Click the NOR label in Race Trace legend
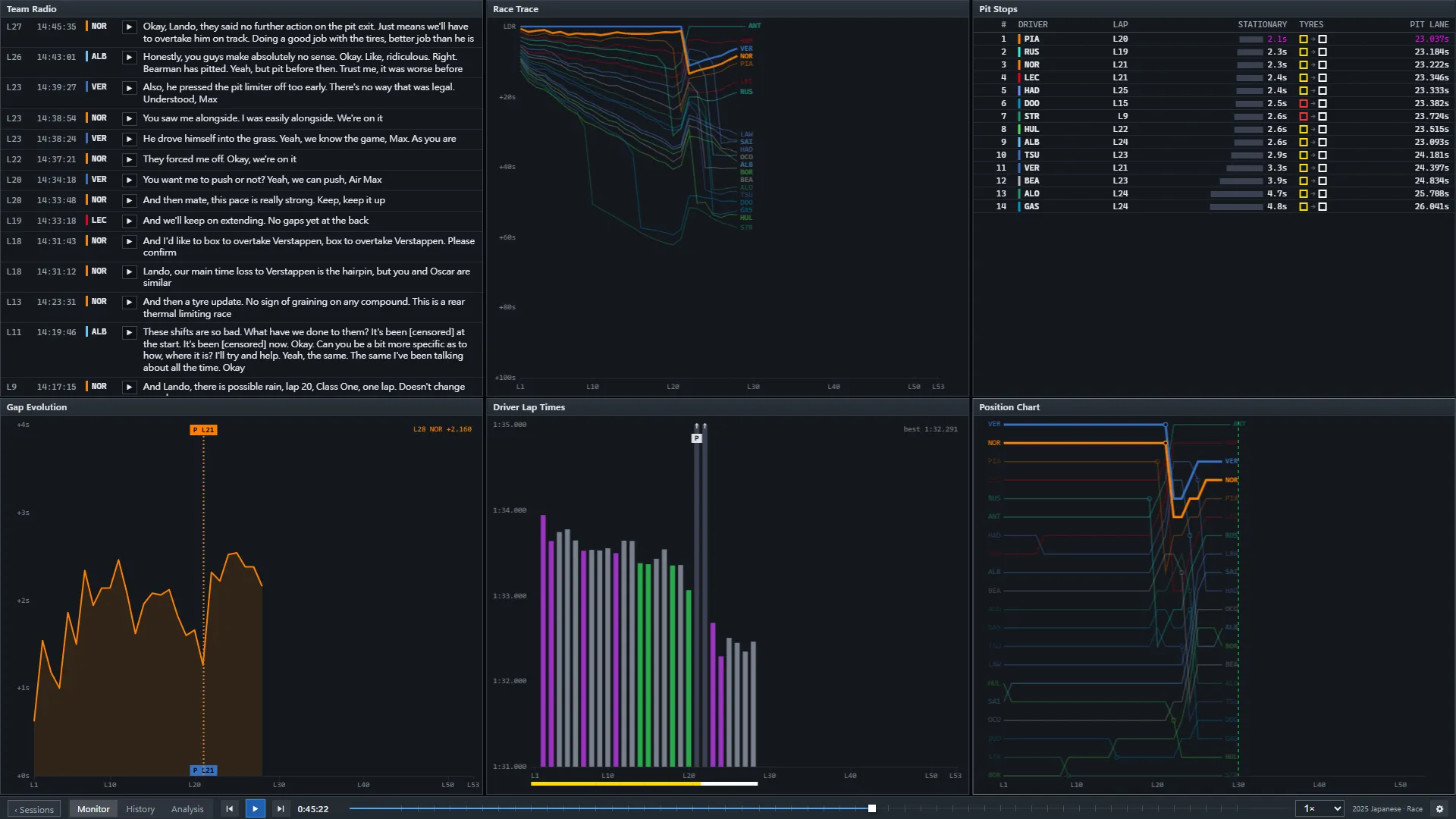1456x819 pixels. click(746, 57)
